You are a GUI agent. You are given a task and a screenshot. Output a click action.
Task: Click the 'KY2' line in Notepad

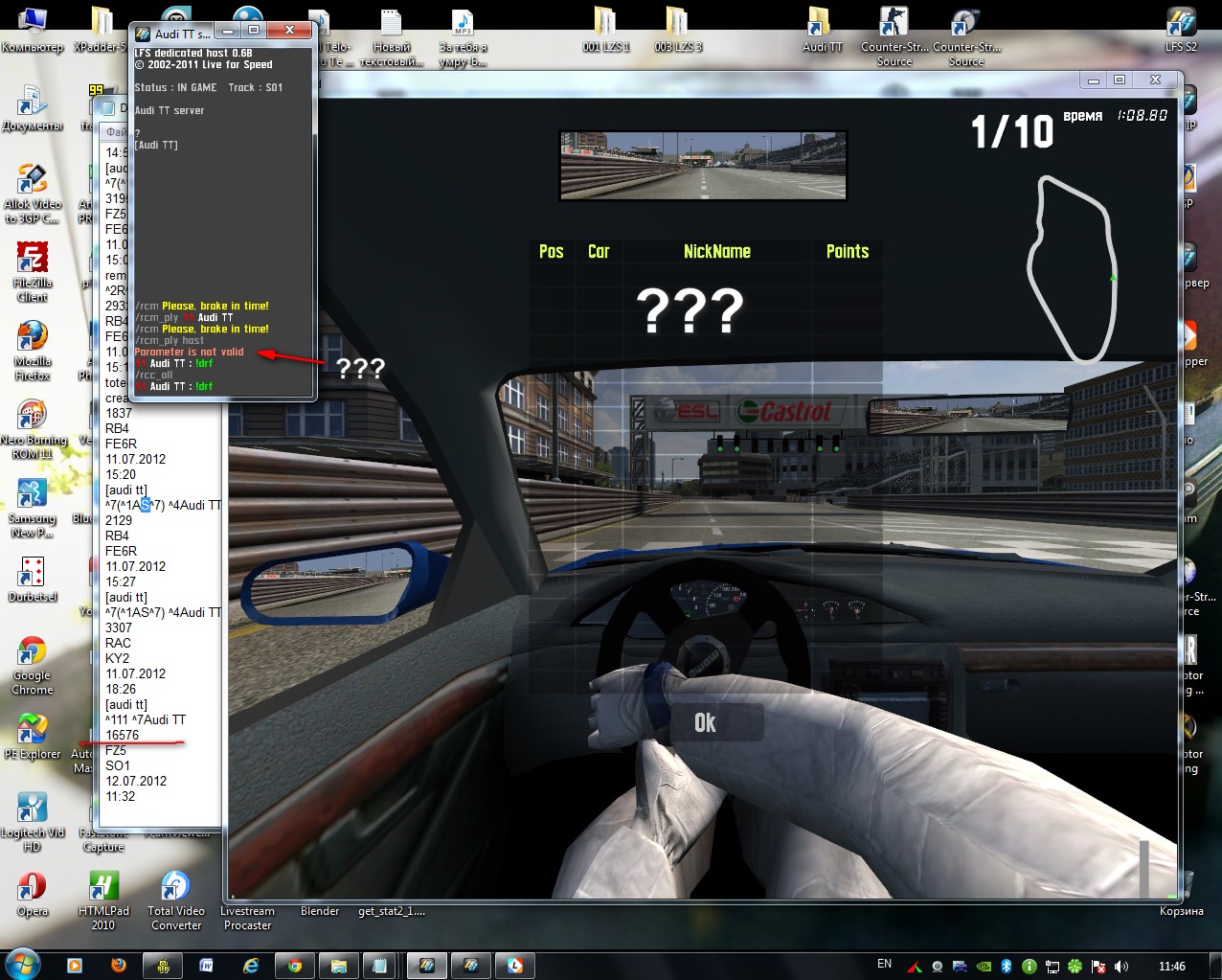[x=117, y=658]
